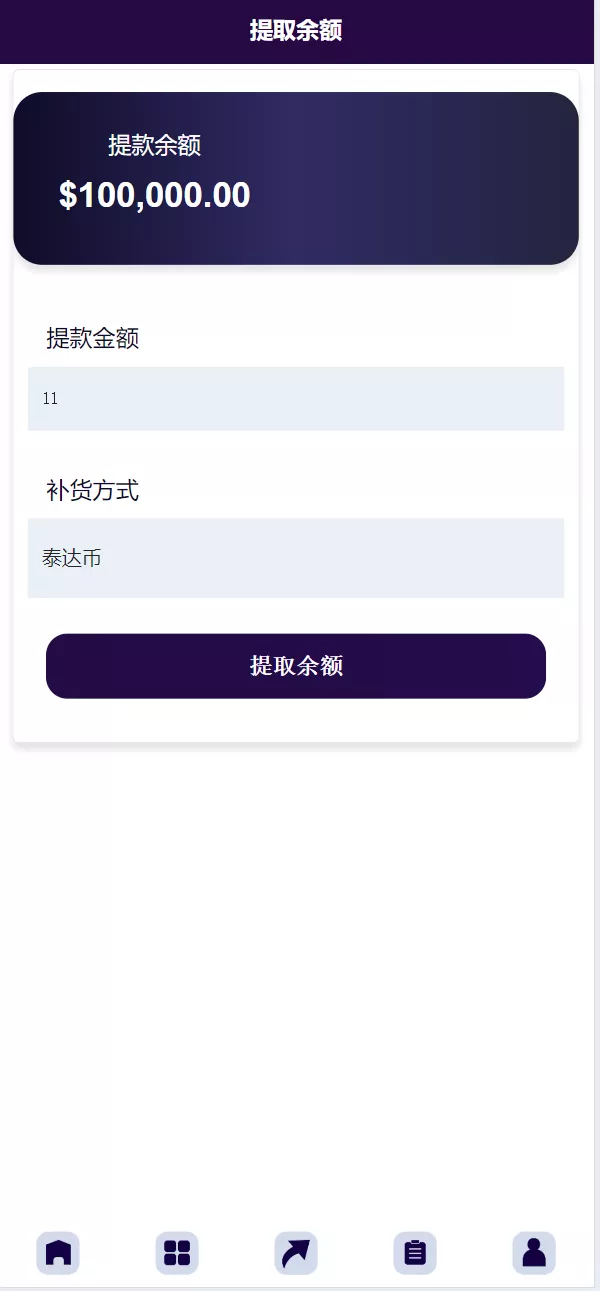Click the 提款金额 field label
Image resolution: width=600 pixels, height=1291 pixels.
click(92, 339)
